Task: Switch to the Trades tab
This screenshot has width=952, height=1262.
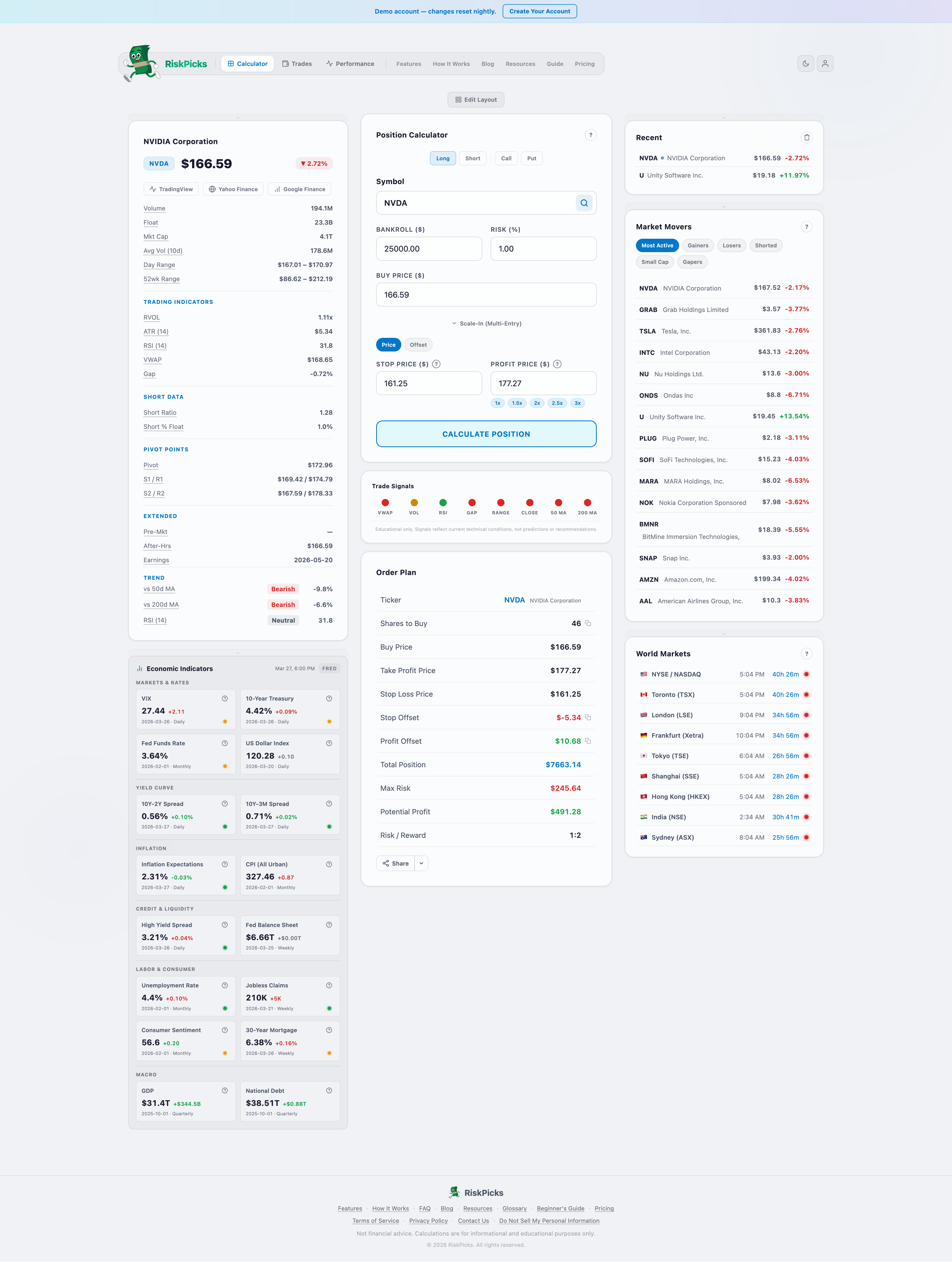Action: pyautogui.click(x=297, y=64)
